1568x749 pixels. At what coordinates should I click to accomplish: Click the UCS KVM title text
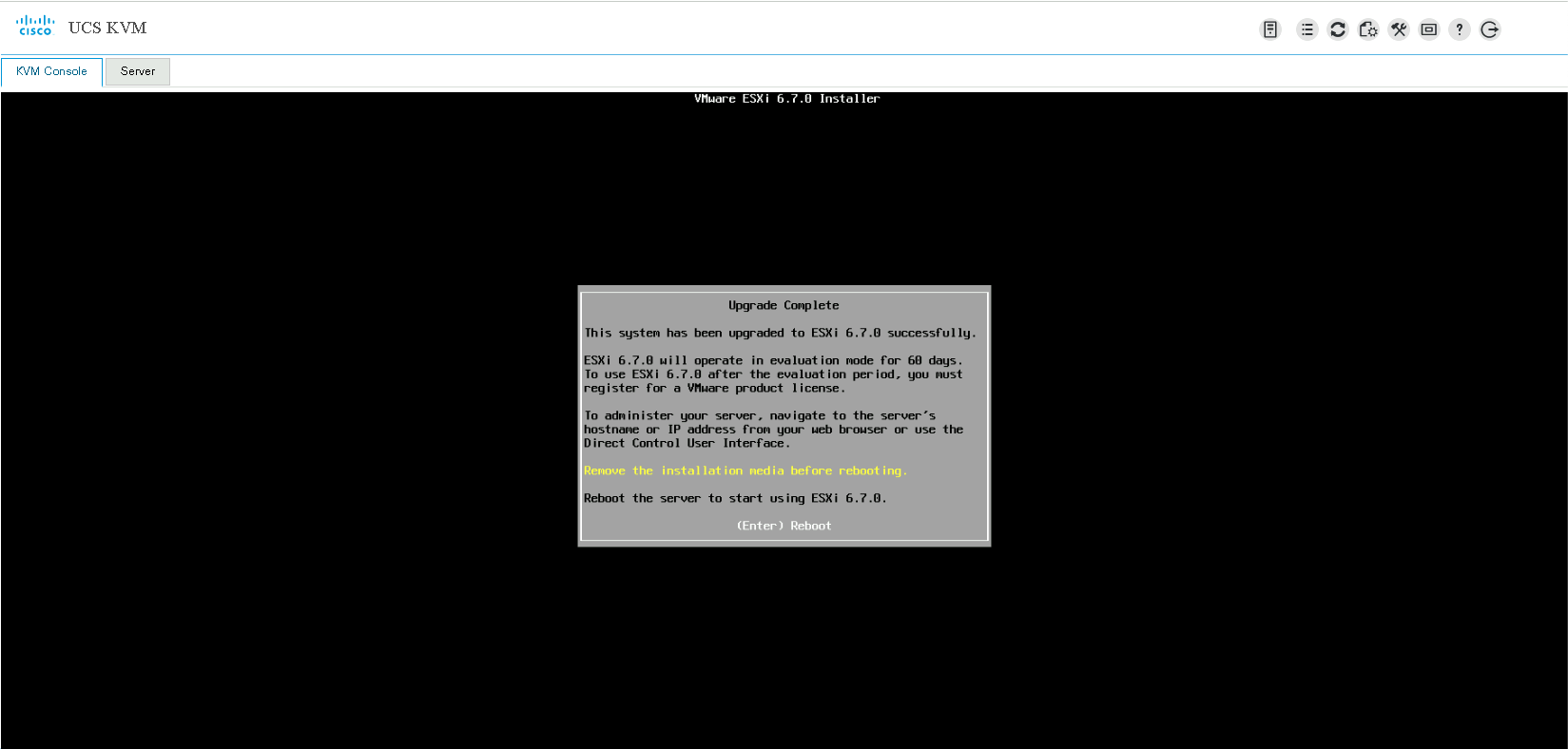(x=107, y=28)
